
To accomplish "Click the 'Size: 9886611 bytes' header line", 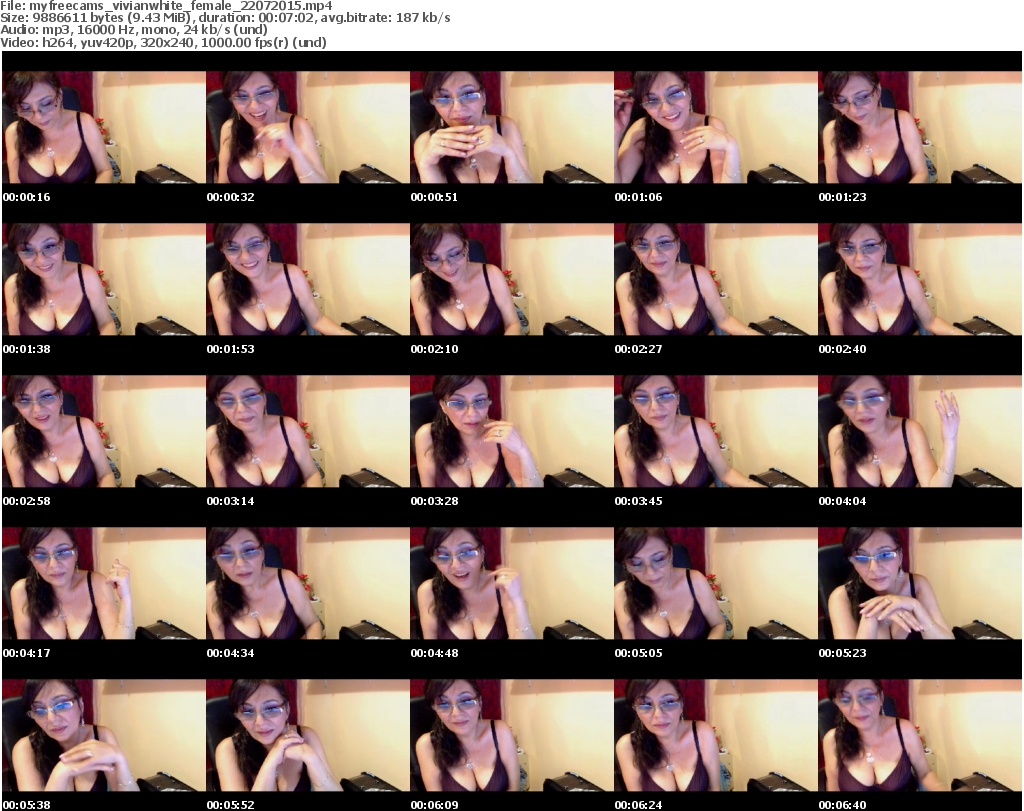I will point(225,18).
